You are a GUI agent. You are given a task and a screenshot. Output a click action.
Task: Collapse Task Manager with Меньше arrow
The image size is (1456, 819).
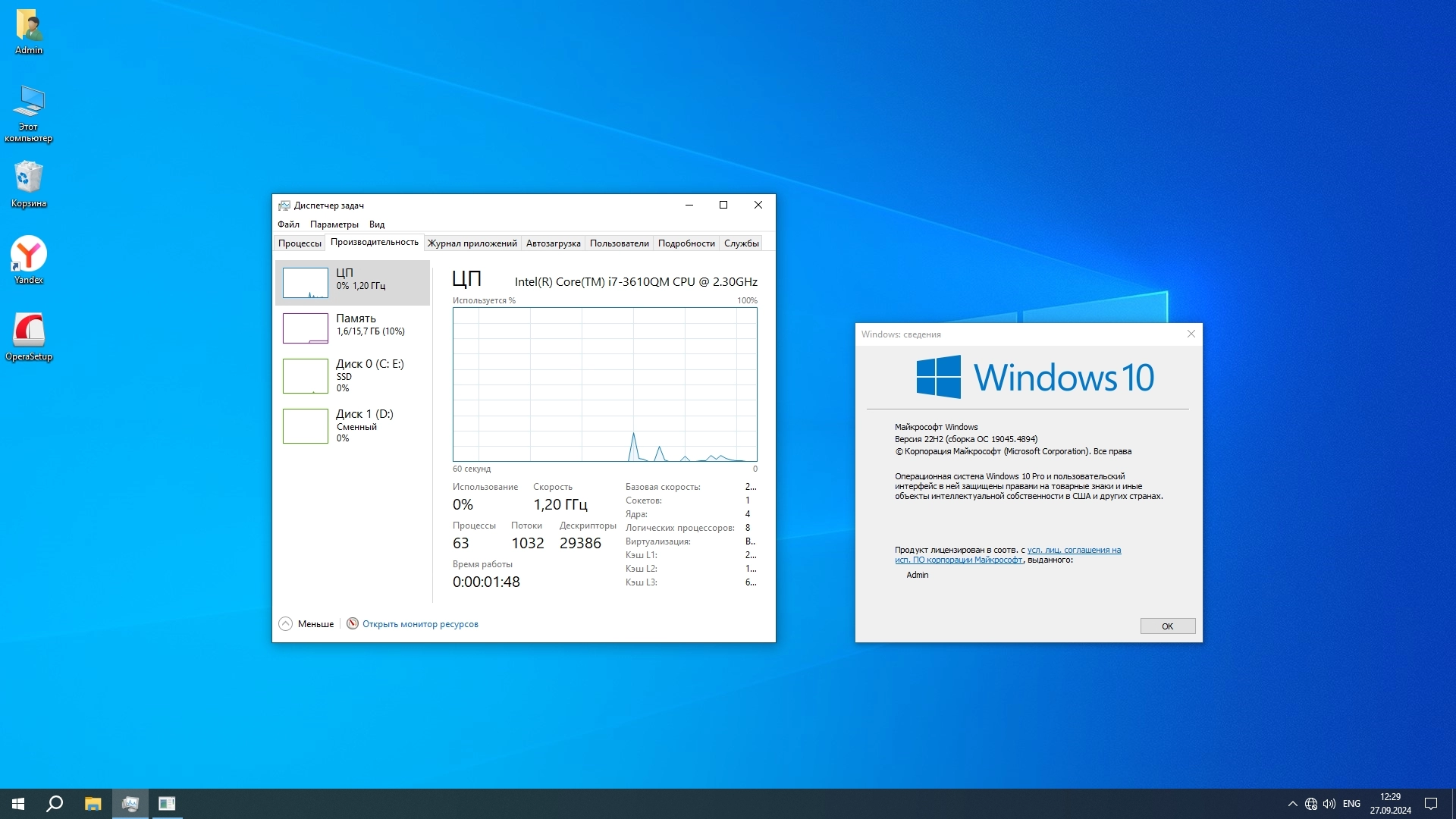click(x=286, y=623)
